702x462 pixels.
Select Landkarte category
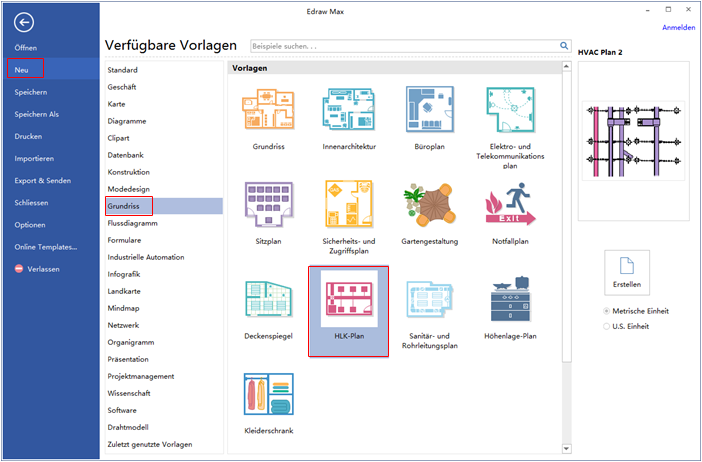click(x=124, y=291)
